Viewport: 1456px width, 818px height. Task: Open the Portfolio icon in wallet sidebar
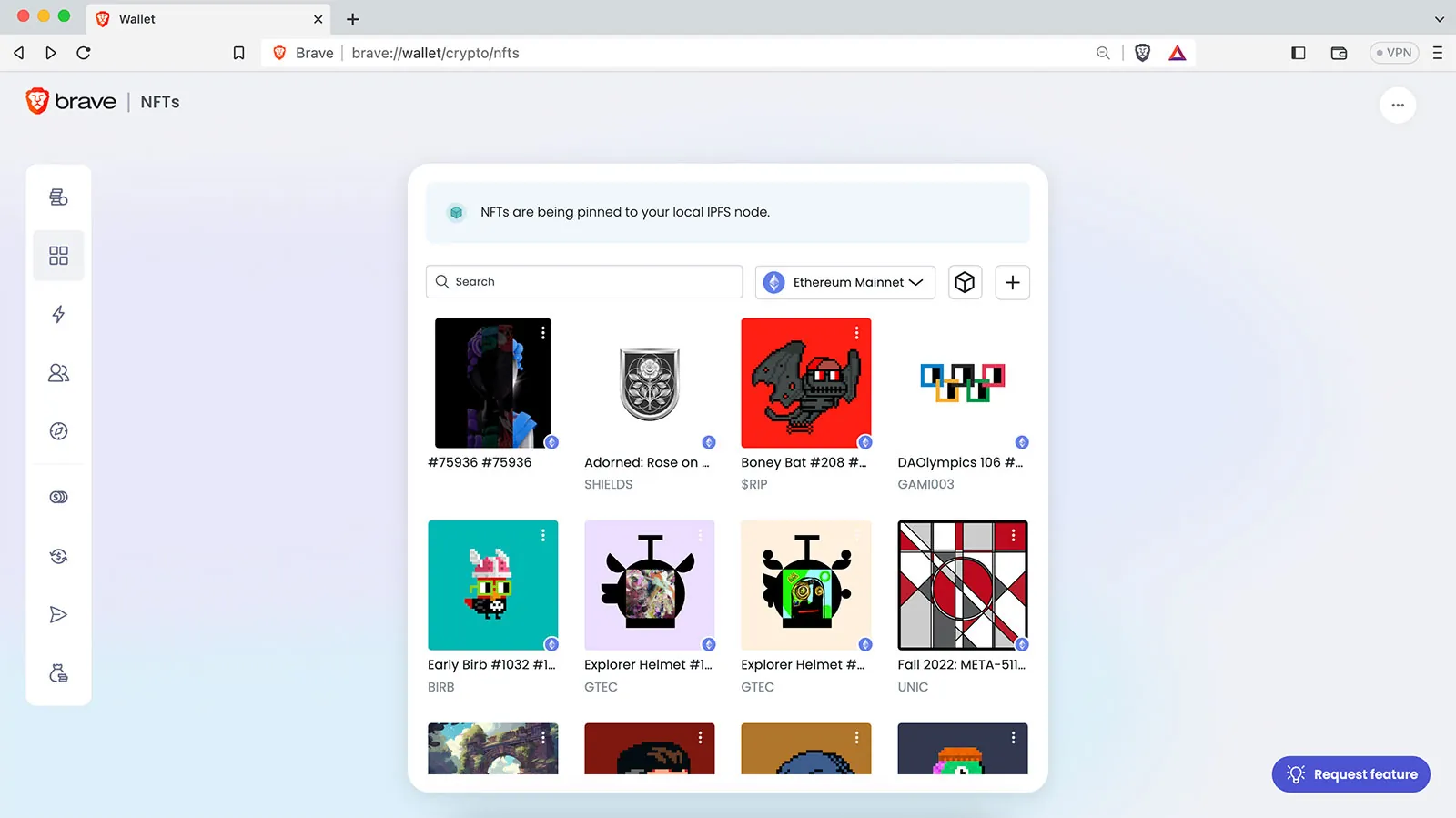pyautogui.click(x=58, y=197)
